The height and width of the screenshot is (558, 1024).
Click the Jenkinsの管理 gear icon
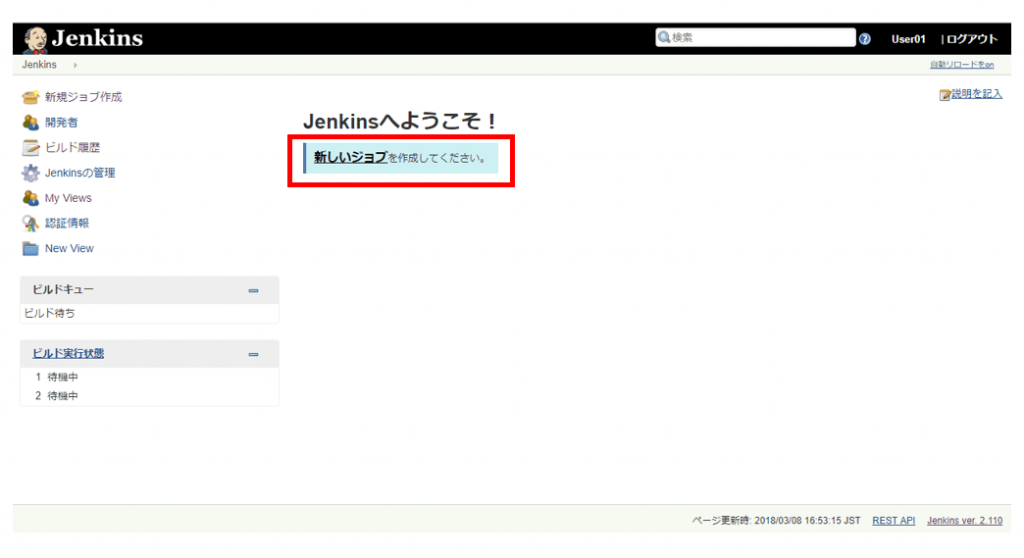30,173
